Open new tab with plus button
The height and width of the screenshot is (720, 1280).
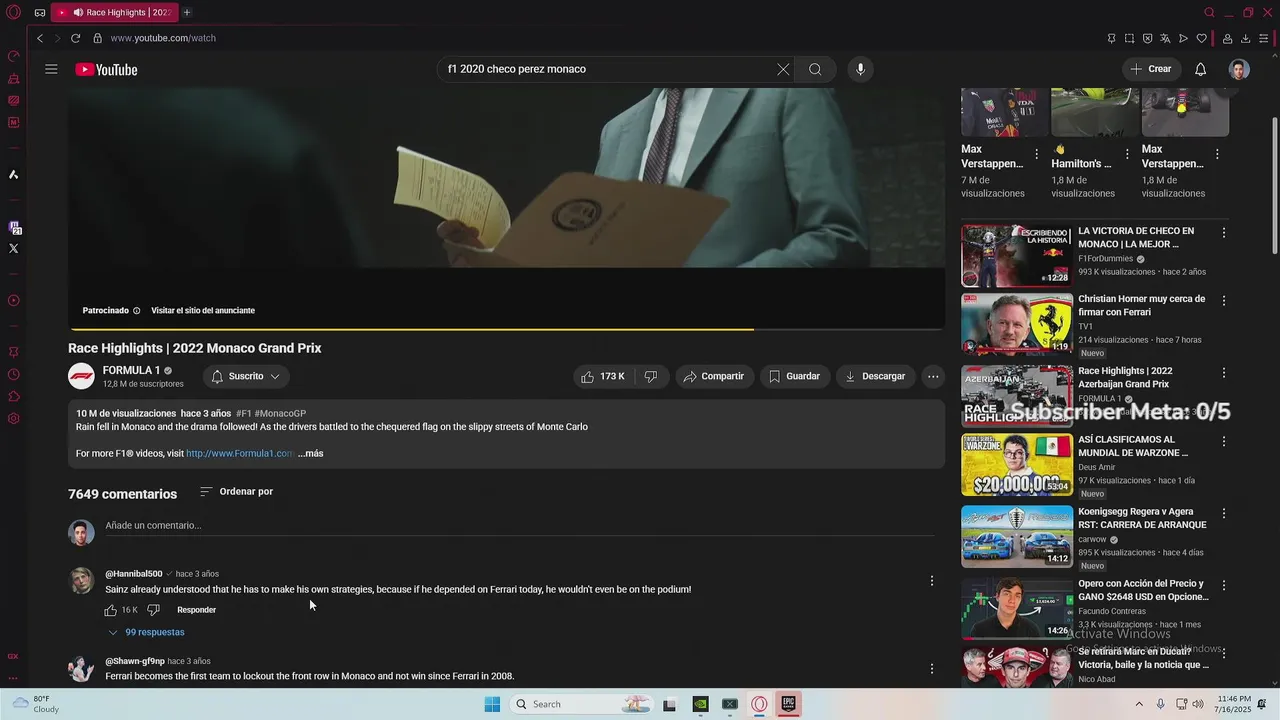click(186, 12)
